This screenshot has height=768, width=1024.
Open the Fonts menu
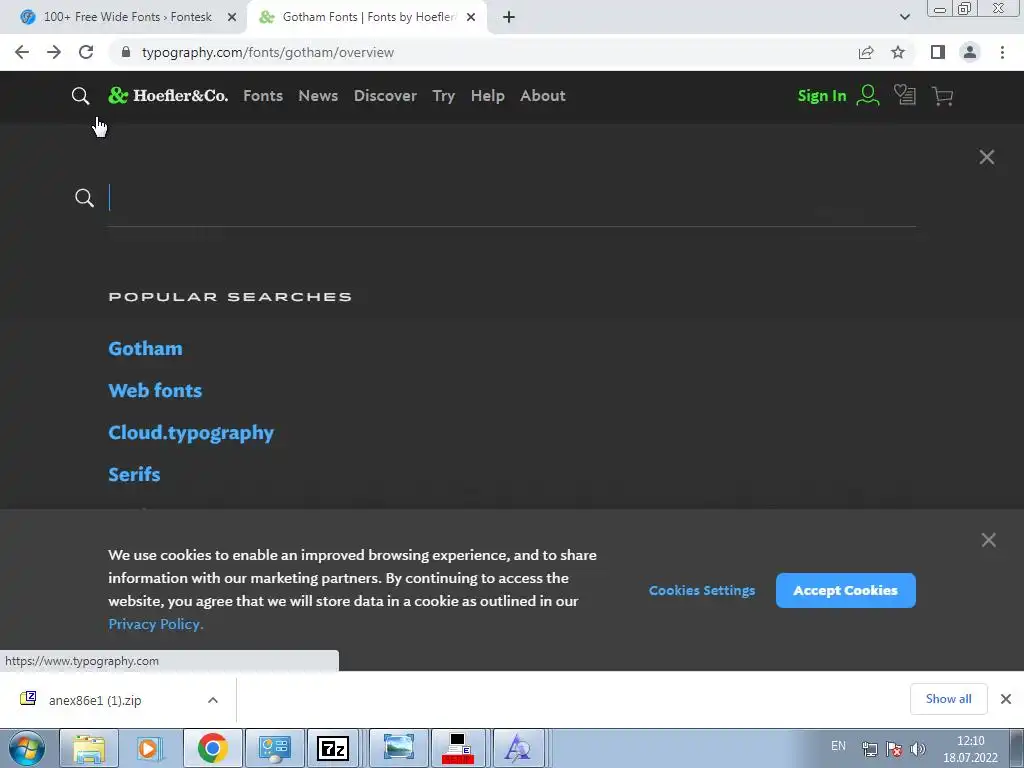[263, 95]
